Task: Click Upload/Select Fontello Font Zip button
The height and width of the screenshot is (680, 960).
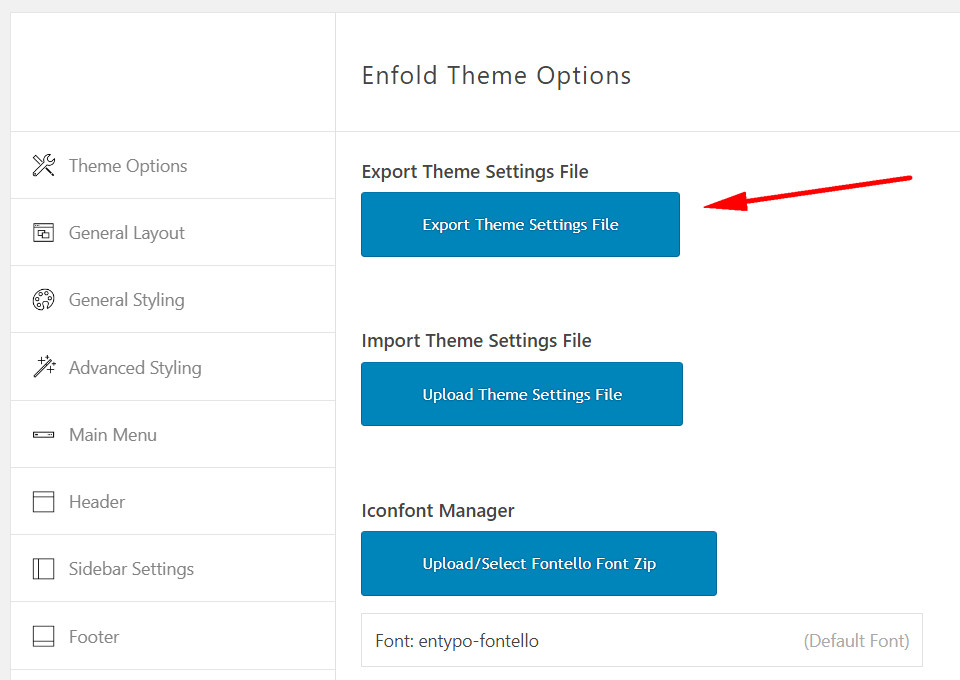Action: 539,563
